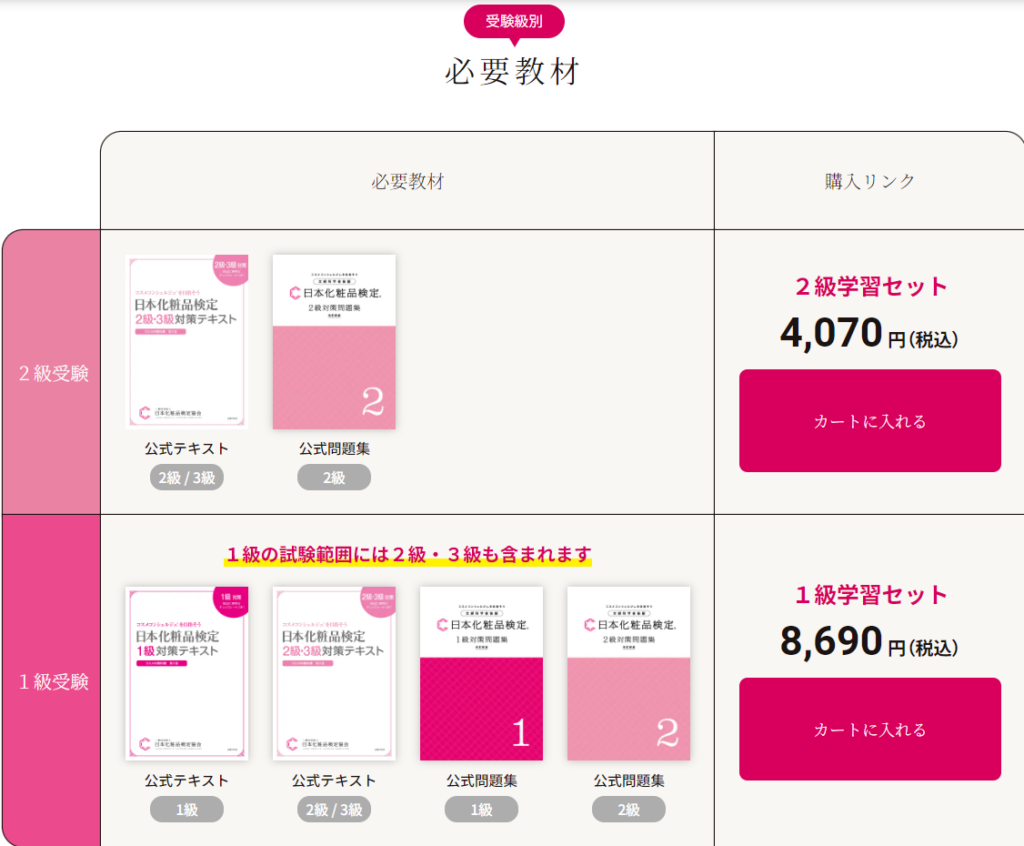1024x846 pixels.
Task: Open the 1級 workbook cover with number 1
Action: pyautogui.click(x=481, y=674)
